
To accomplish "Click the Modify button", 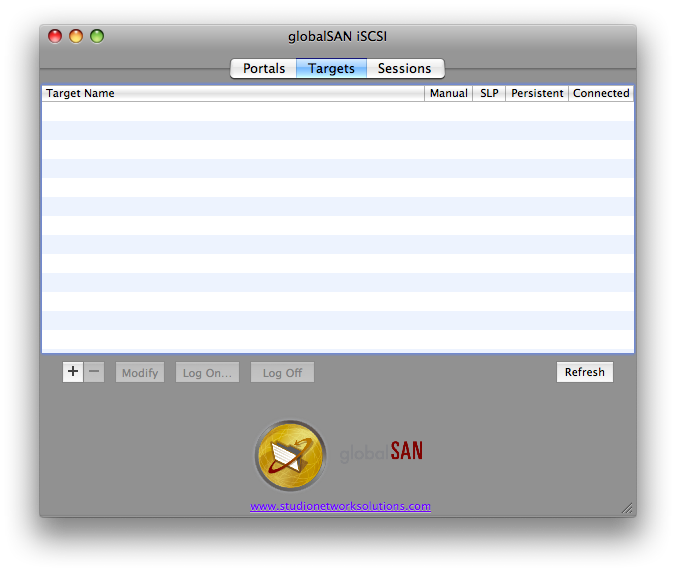I will point(140,372).
